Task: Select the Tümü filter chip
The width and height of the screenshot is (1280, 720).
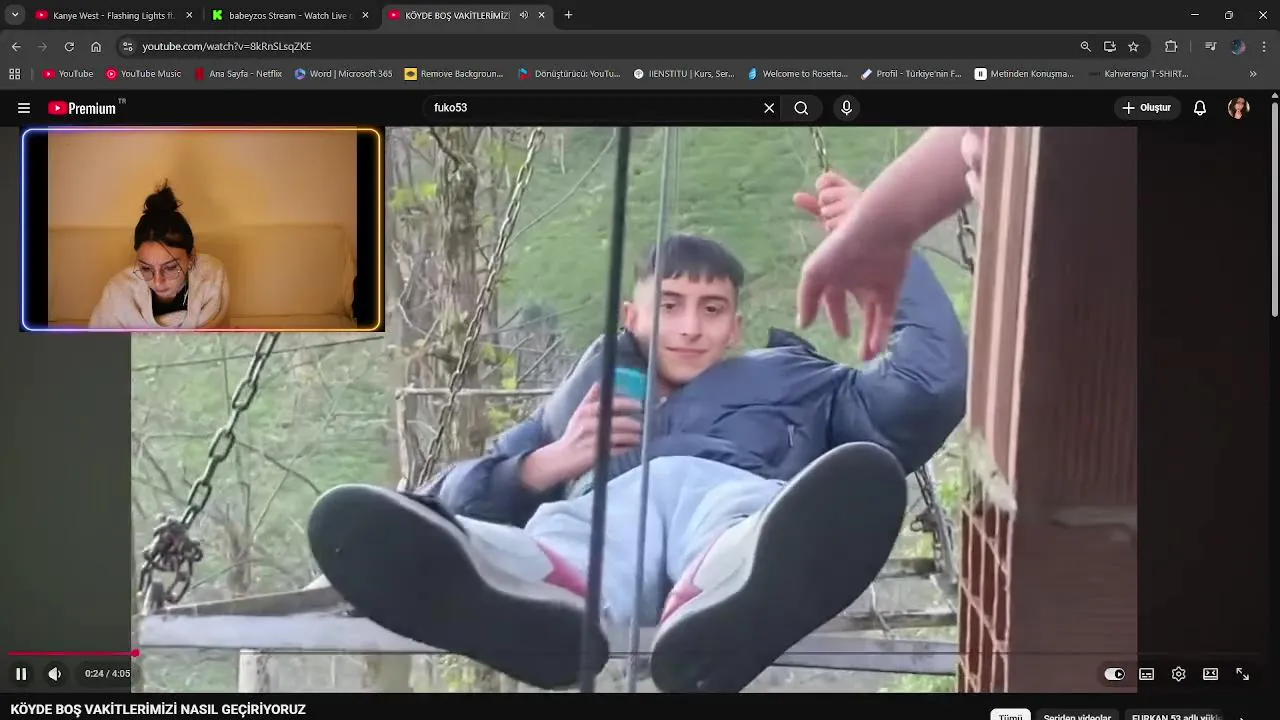Action: (1010, 716)
